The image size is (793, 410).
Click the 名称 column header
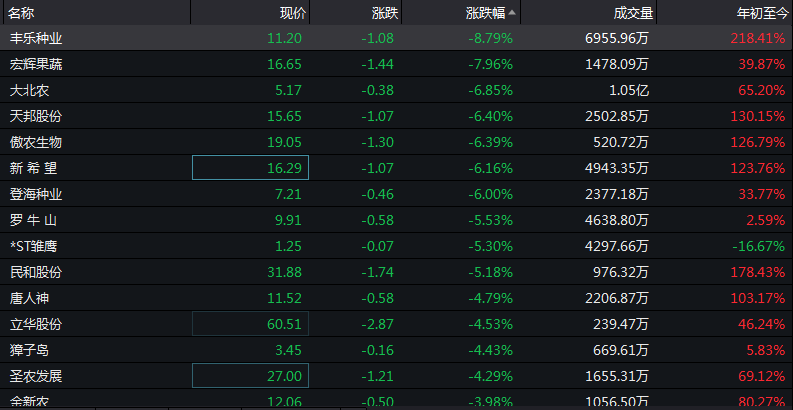22,13
